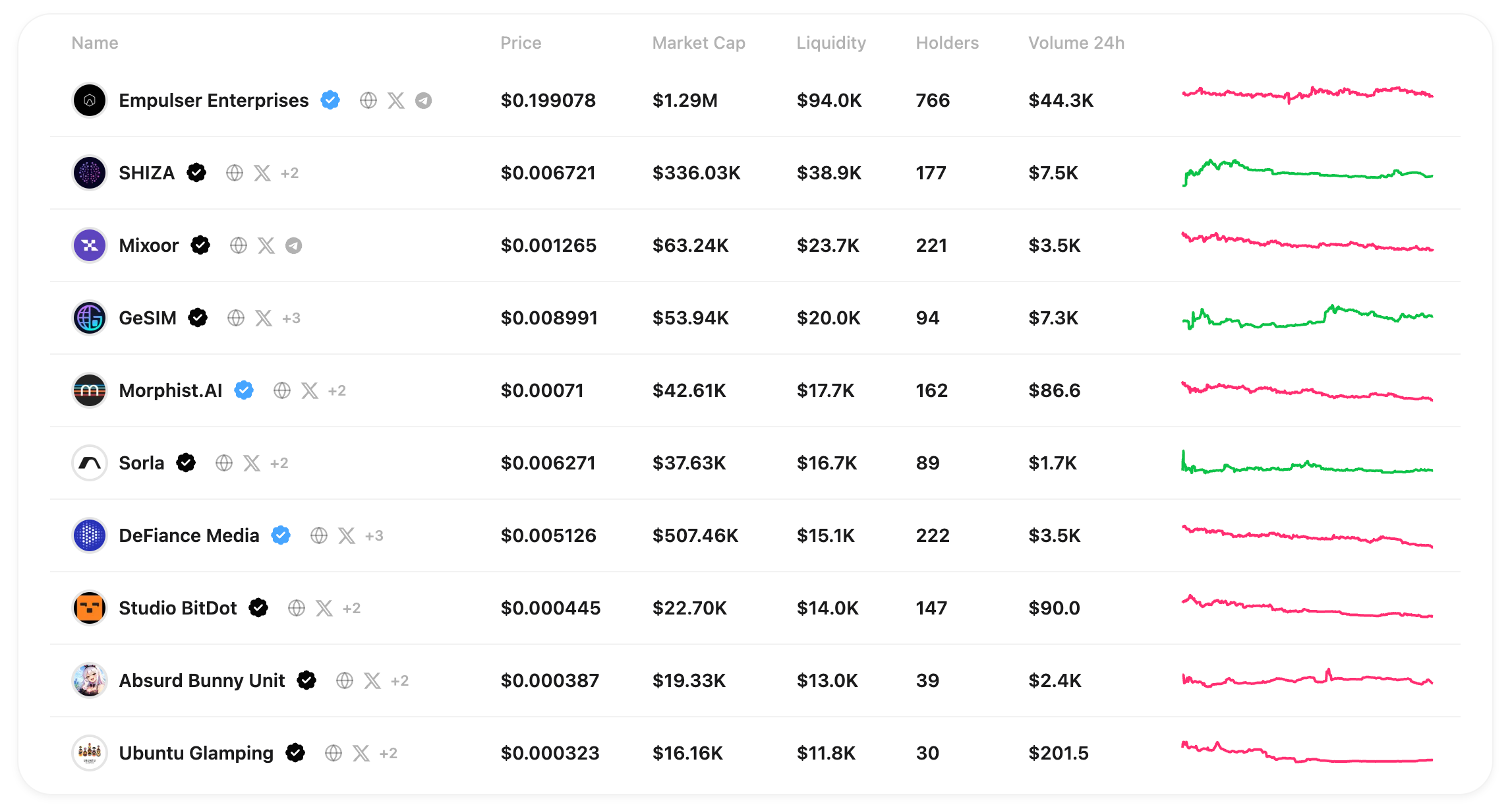Sort by Holders column header
The height and width of the screenshot is (811, 1512).
point(946,43)
